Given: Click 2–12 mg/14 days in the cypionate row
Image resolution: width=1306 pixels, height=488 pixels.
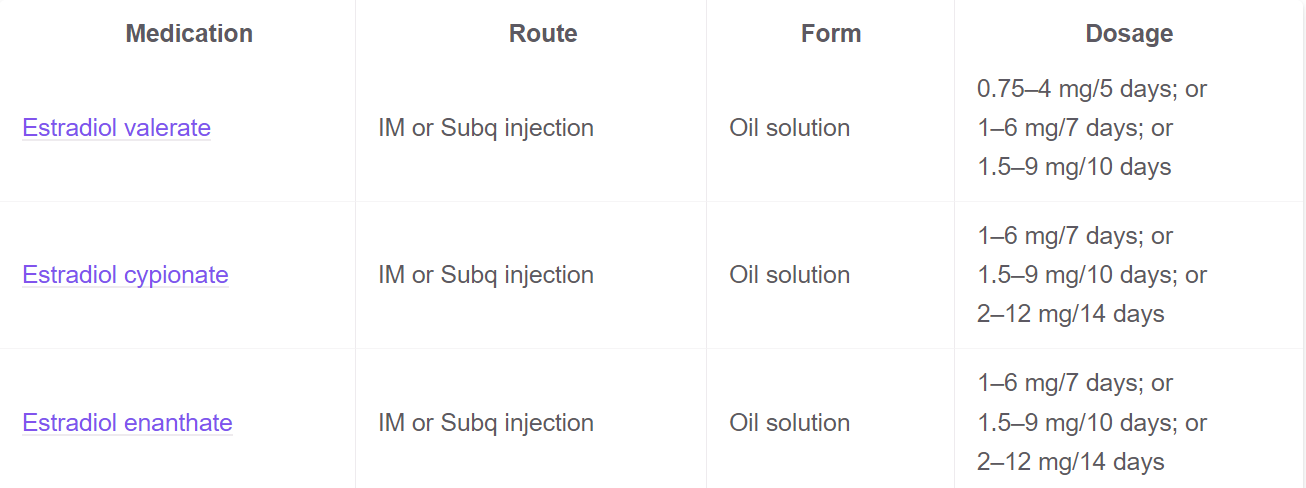Looking at the screenshot, I should click(1071, 314).
